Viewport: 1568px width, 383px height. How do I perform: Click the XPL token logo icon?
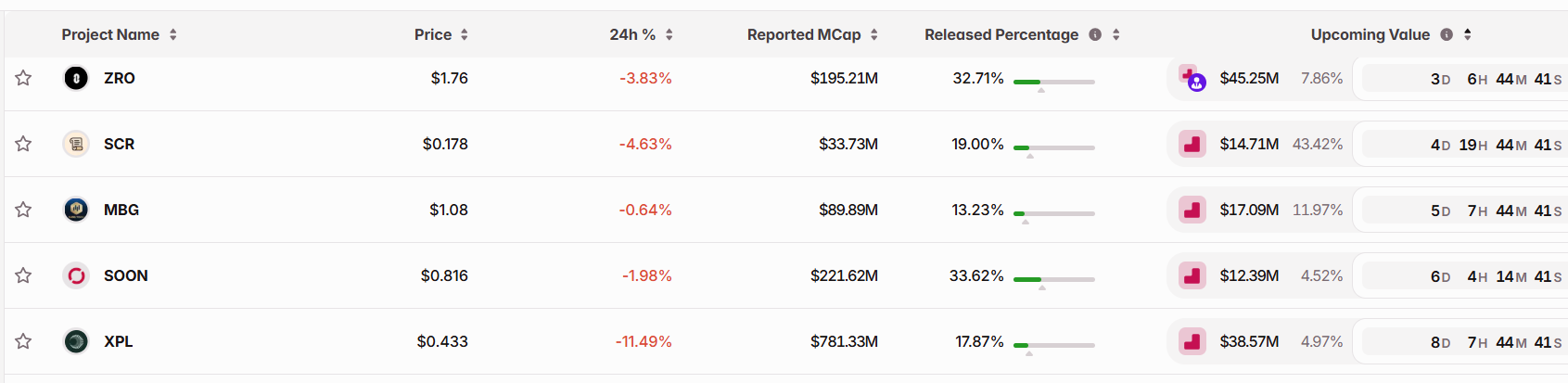coord(76,341)
